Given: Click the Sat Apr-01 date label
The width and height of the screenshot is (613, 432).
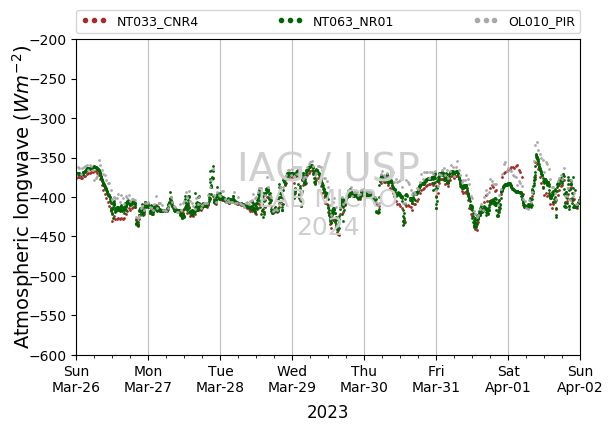Looking at the screenshot, I should click(x=508, y=379).
